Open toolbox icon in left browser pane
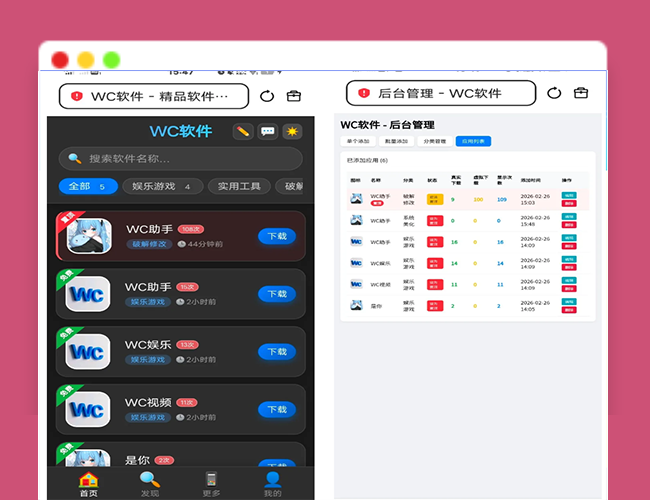 294,96
